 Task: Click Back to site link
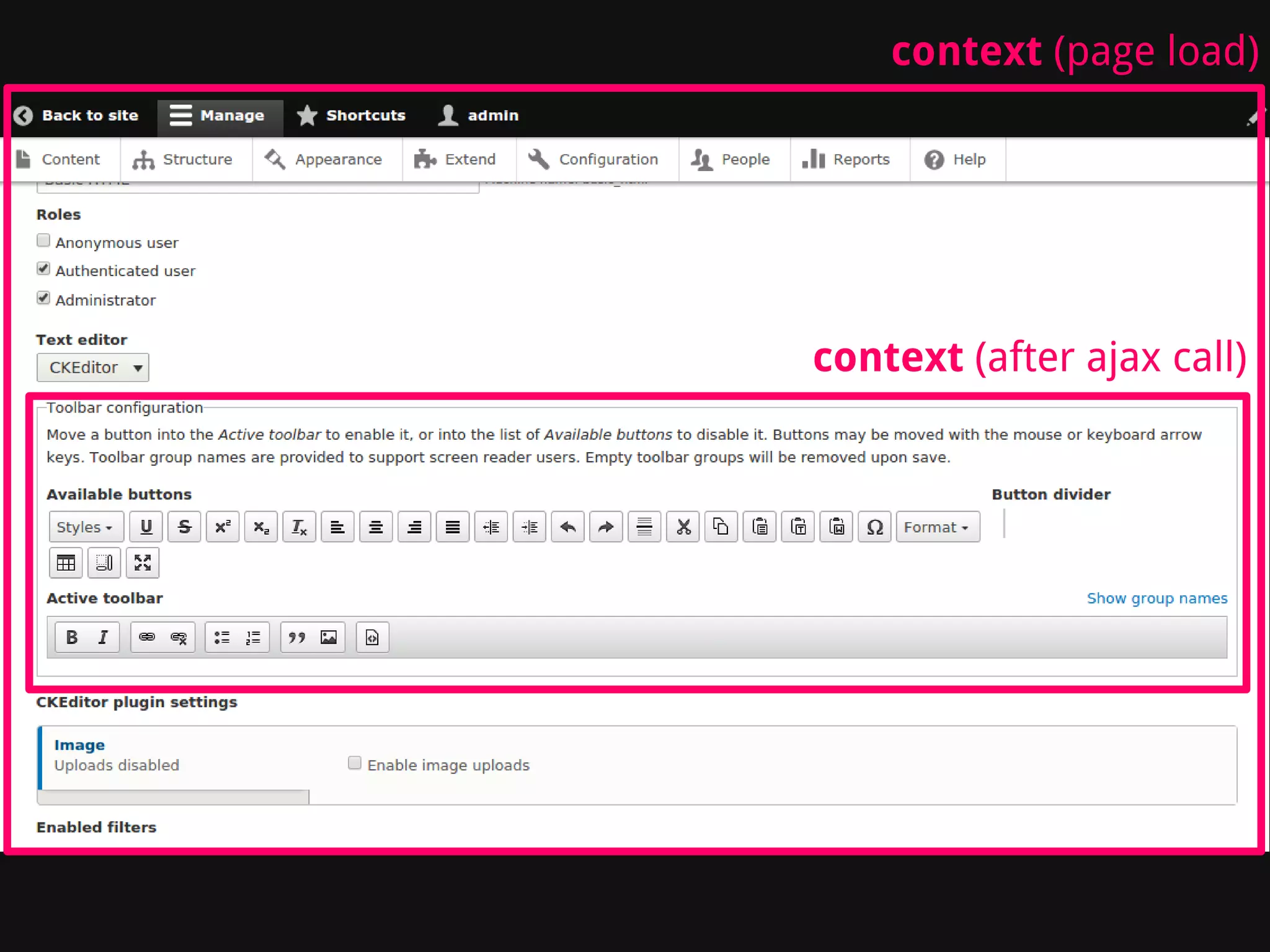(x=78, y=116)
